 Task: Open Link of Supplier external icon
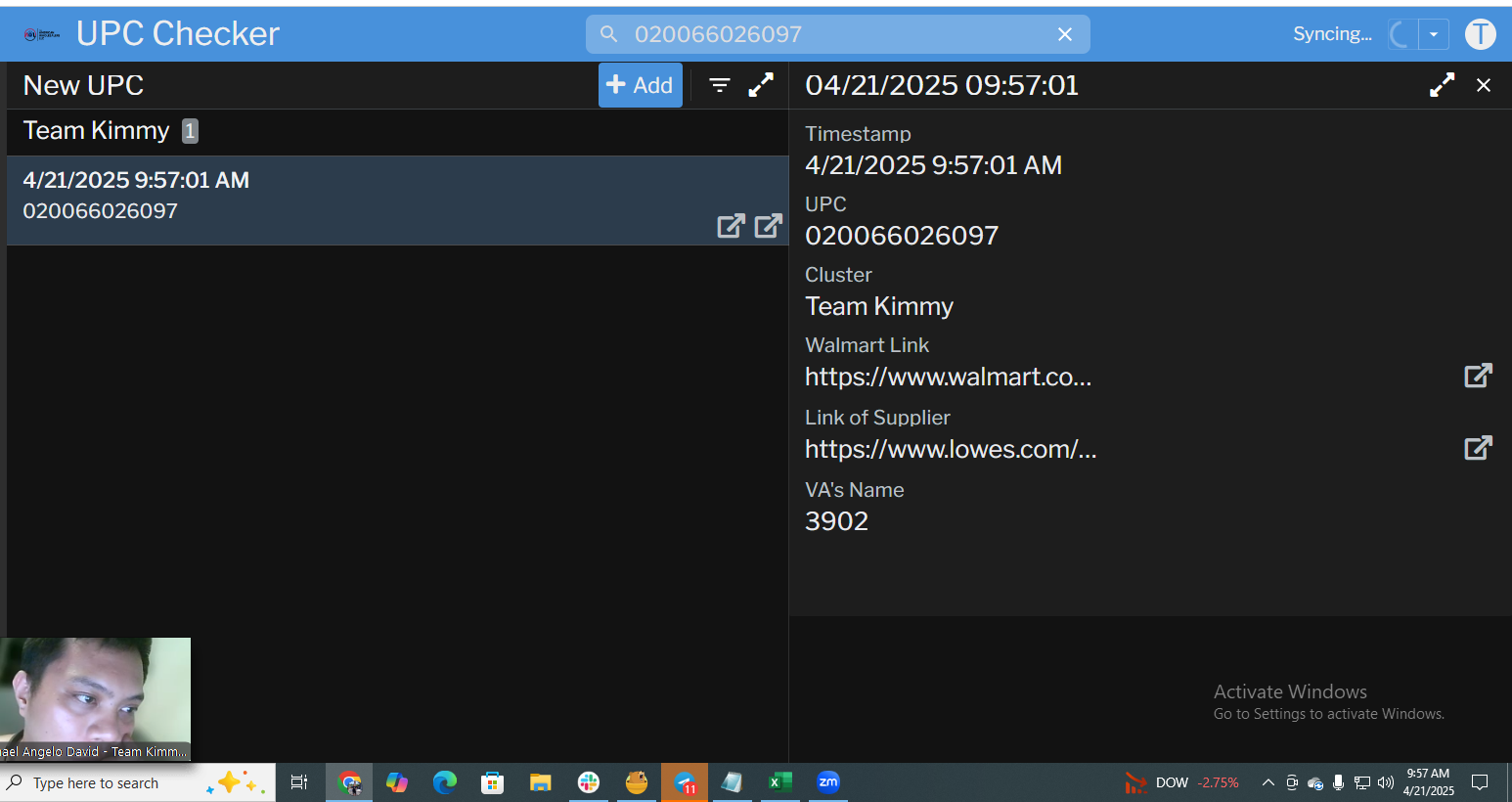click(1478, 448)
